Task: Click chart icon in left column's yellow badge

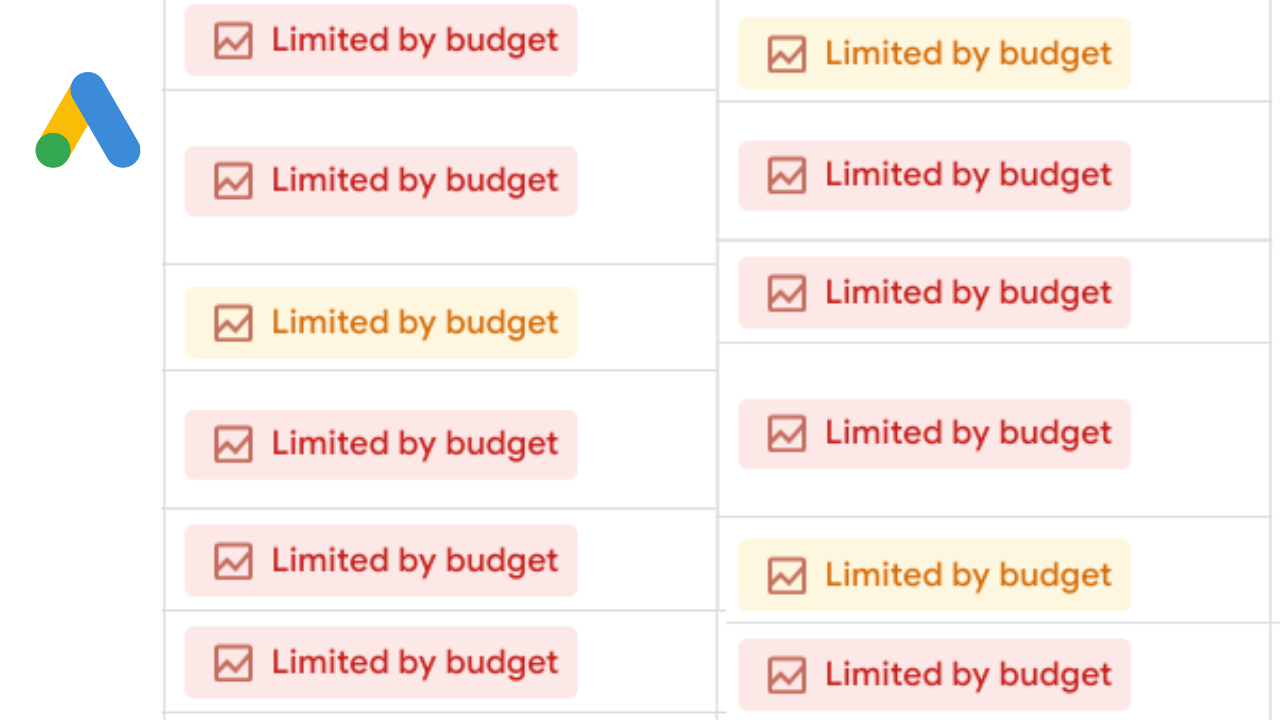Action: pyautogui.click(x=233, y=323)
